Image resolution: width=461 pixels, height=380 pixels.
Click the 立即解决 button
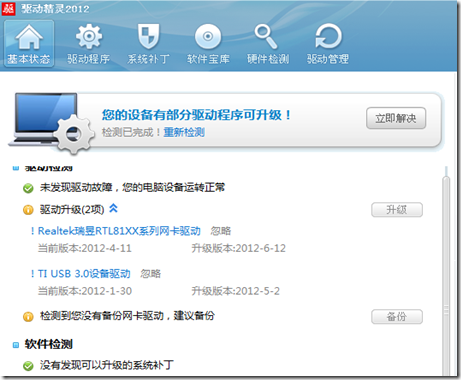tap(396, 118)
